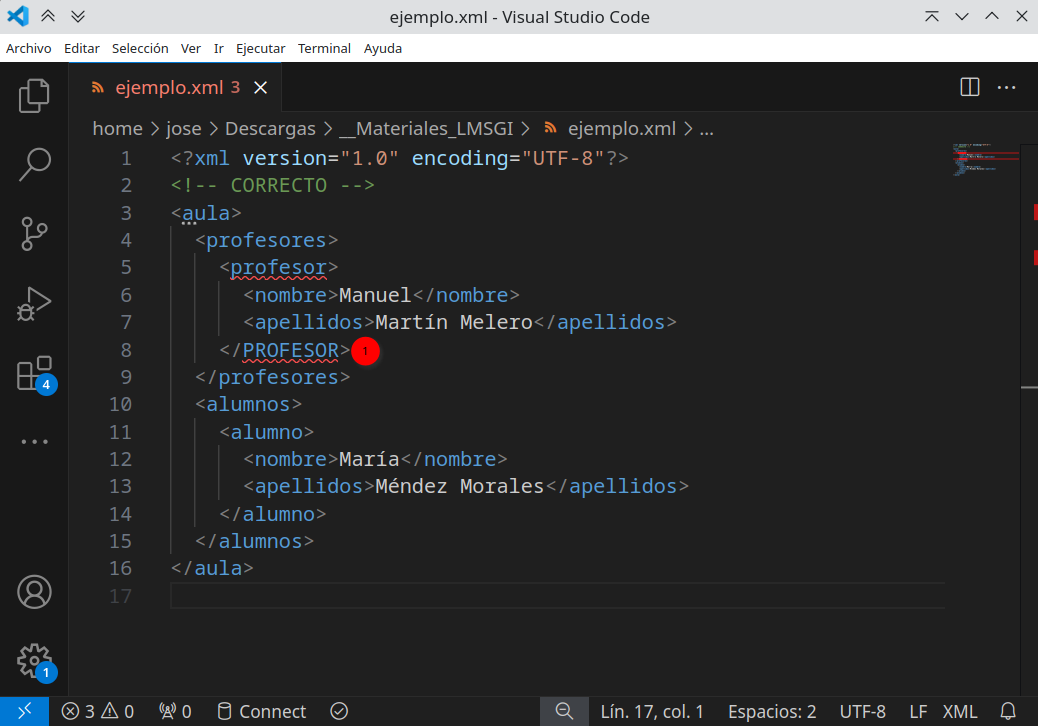The width and height of the screenshot is (1038, 726).
Task: Open the Run and Debug view
Action: (34, 304)
